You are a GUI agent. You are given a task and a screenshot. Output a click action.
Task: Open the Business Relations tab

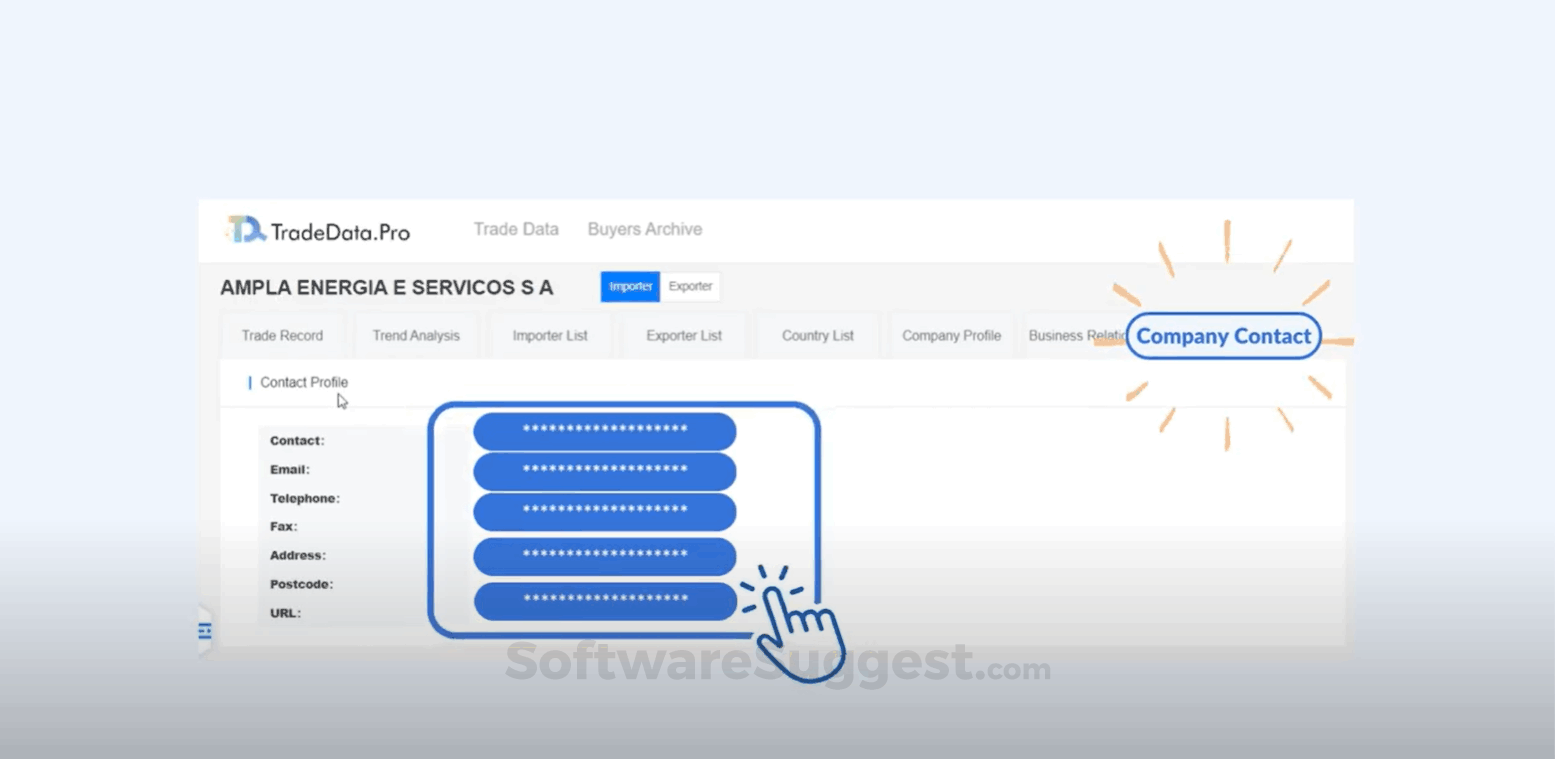[x=1077, y=335]
